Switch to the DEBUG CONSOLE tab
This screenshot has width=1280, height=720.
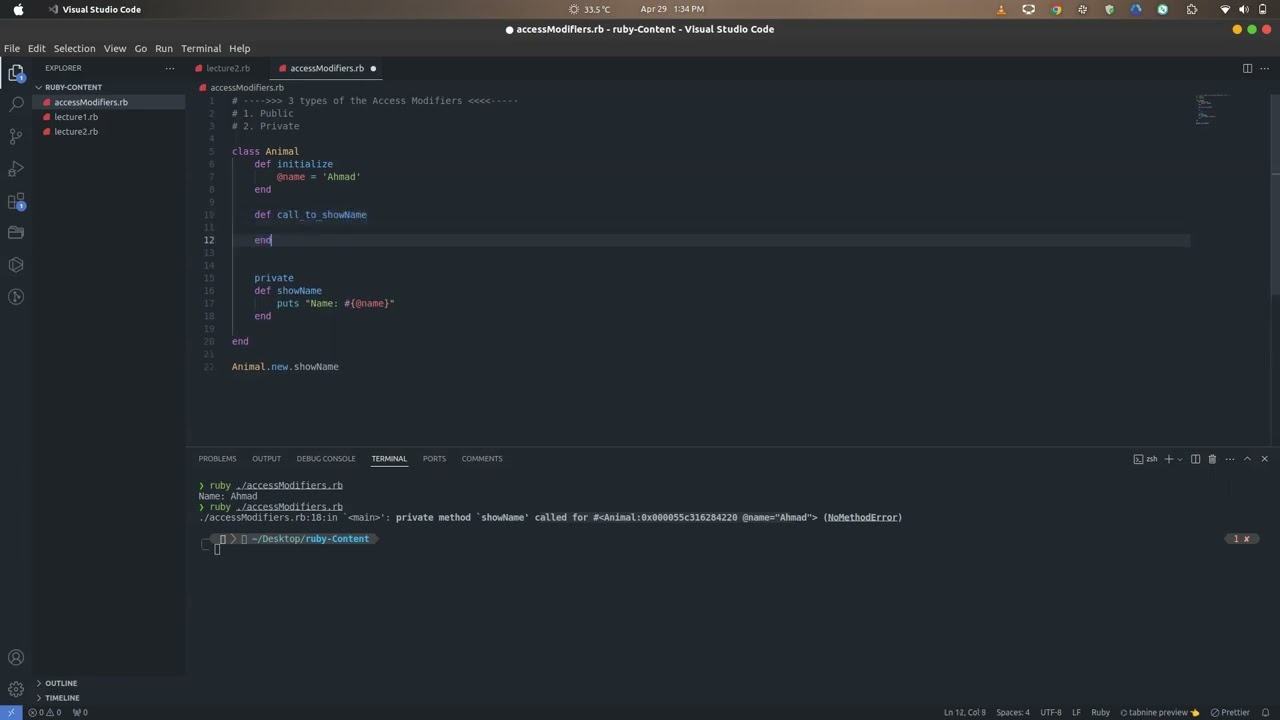[x=326, y=459]
